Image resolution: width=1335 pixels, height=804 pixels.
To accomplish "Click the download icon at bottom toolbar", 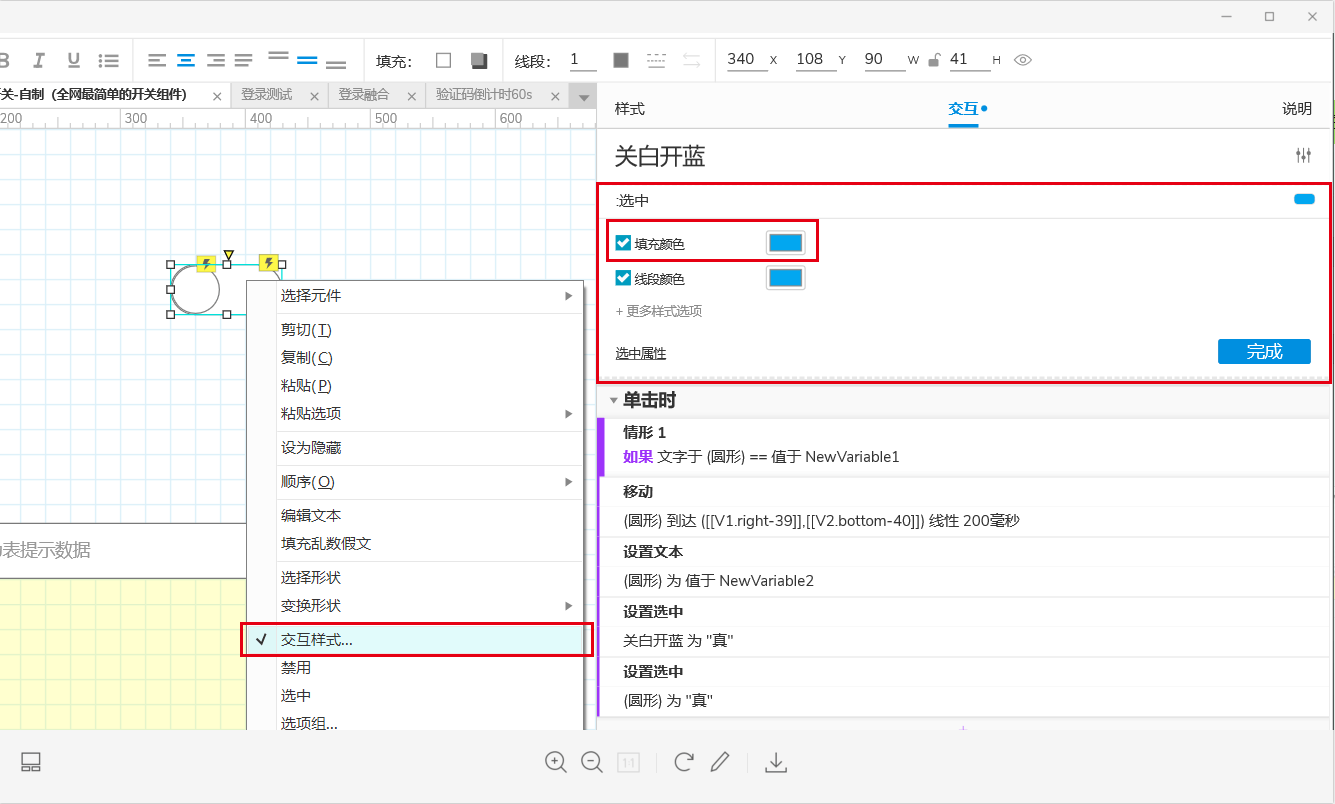I will pos(776,762).
